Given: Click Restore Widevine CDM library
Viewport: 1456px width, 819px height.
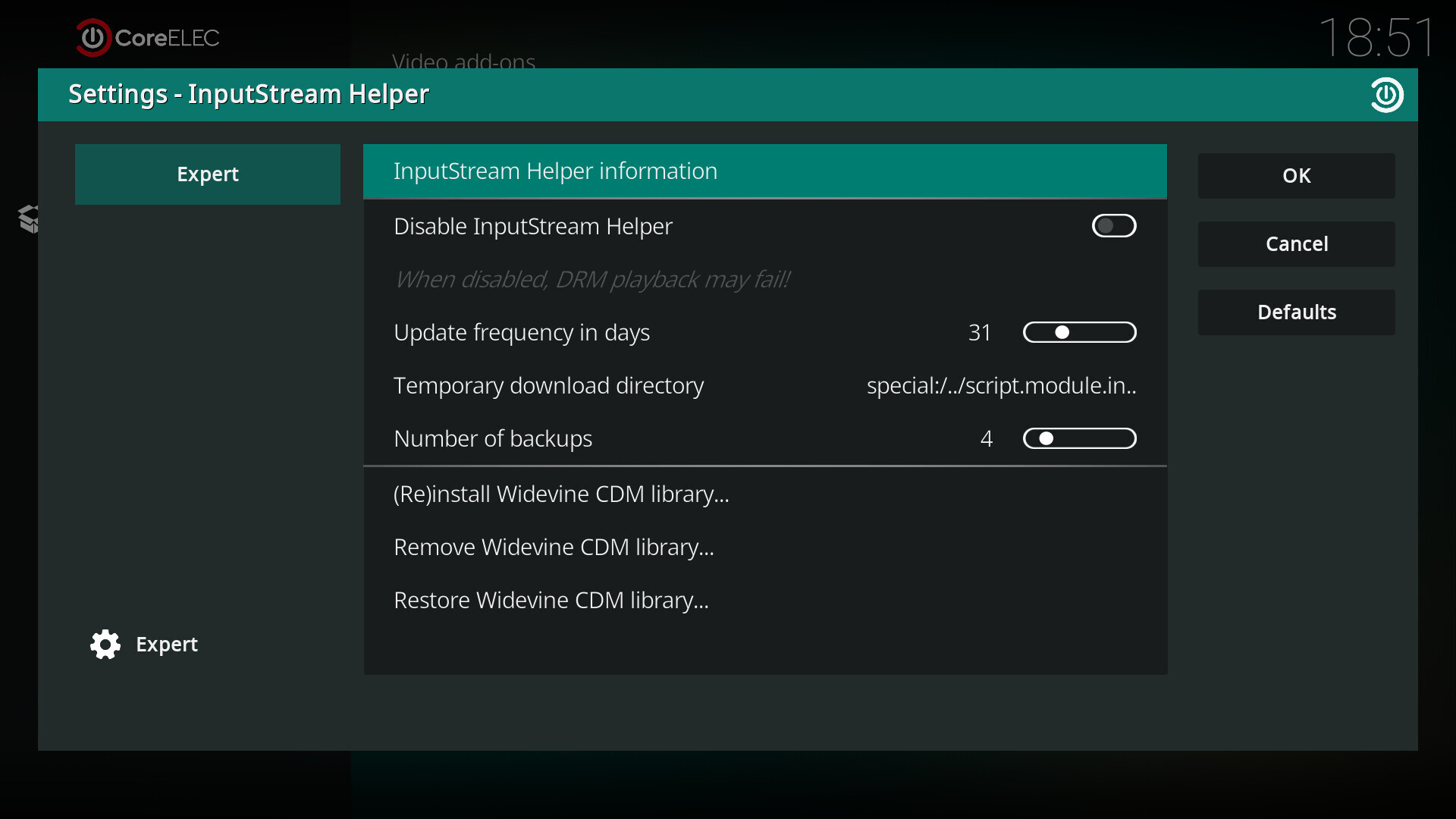Looking at the screenshot, I should pyautogui.click(x=551, y=601).
